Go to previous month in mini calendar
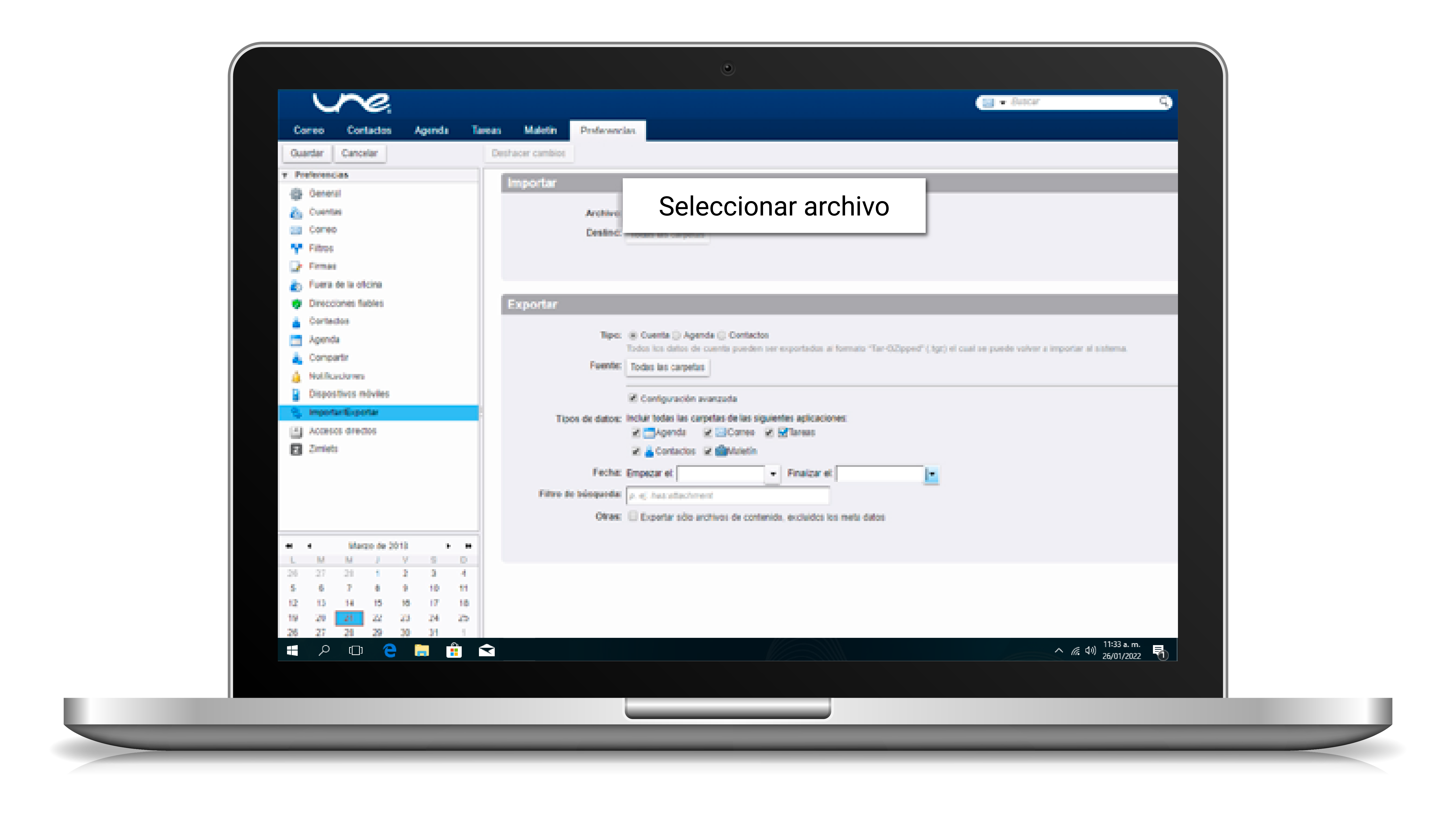 click(x=309, y=546)
